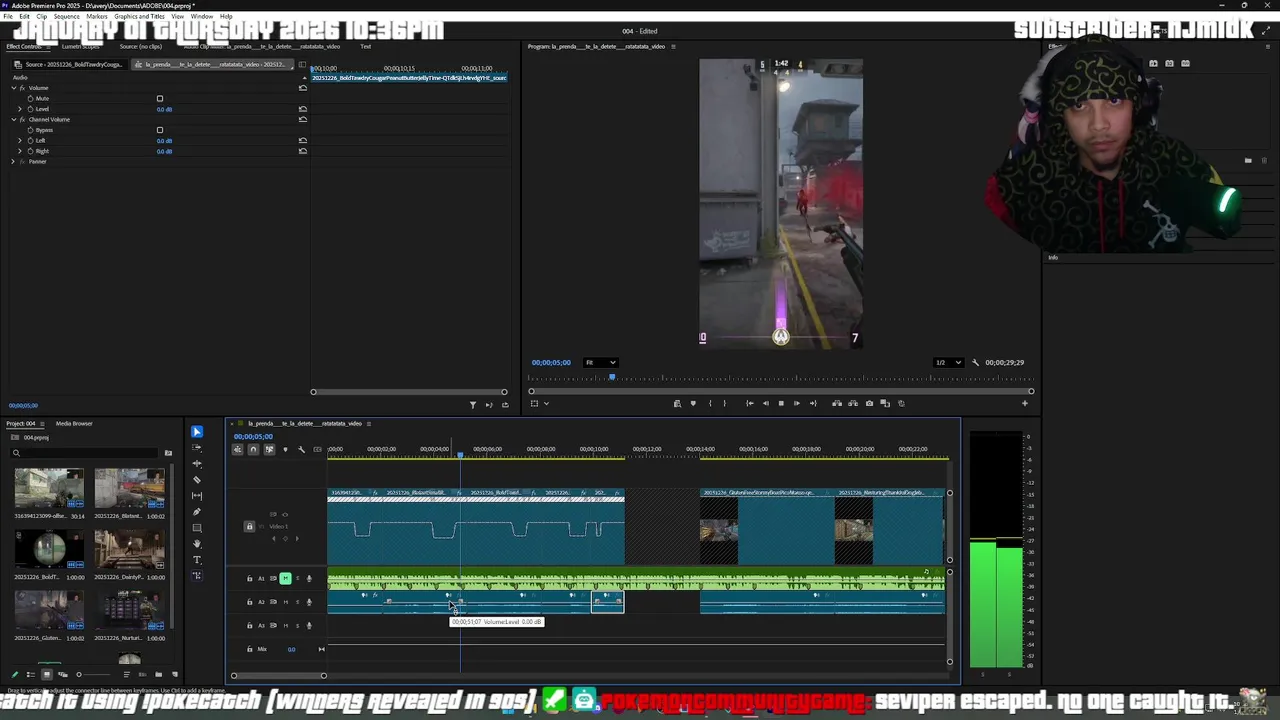This screenshot has width=1280, height=720.
Task: Toggle lock on Video 1 track
Action: click(250, 526)
